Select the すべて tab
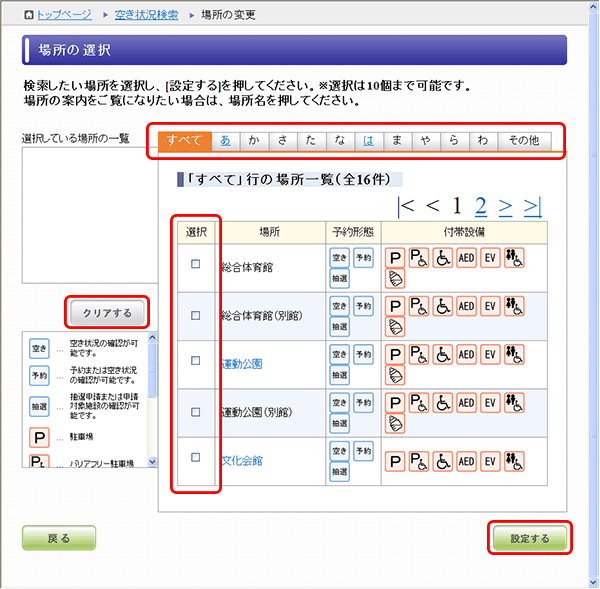600x589 pixels. click(184, 141)
